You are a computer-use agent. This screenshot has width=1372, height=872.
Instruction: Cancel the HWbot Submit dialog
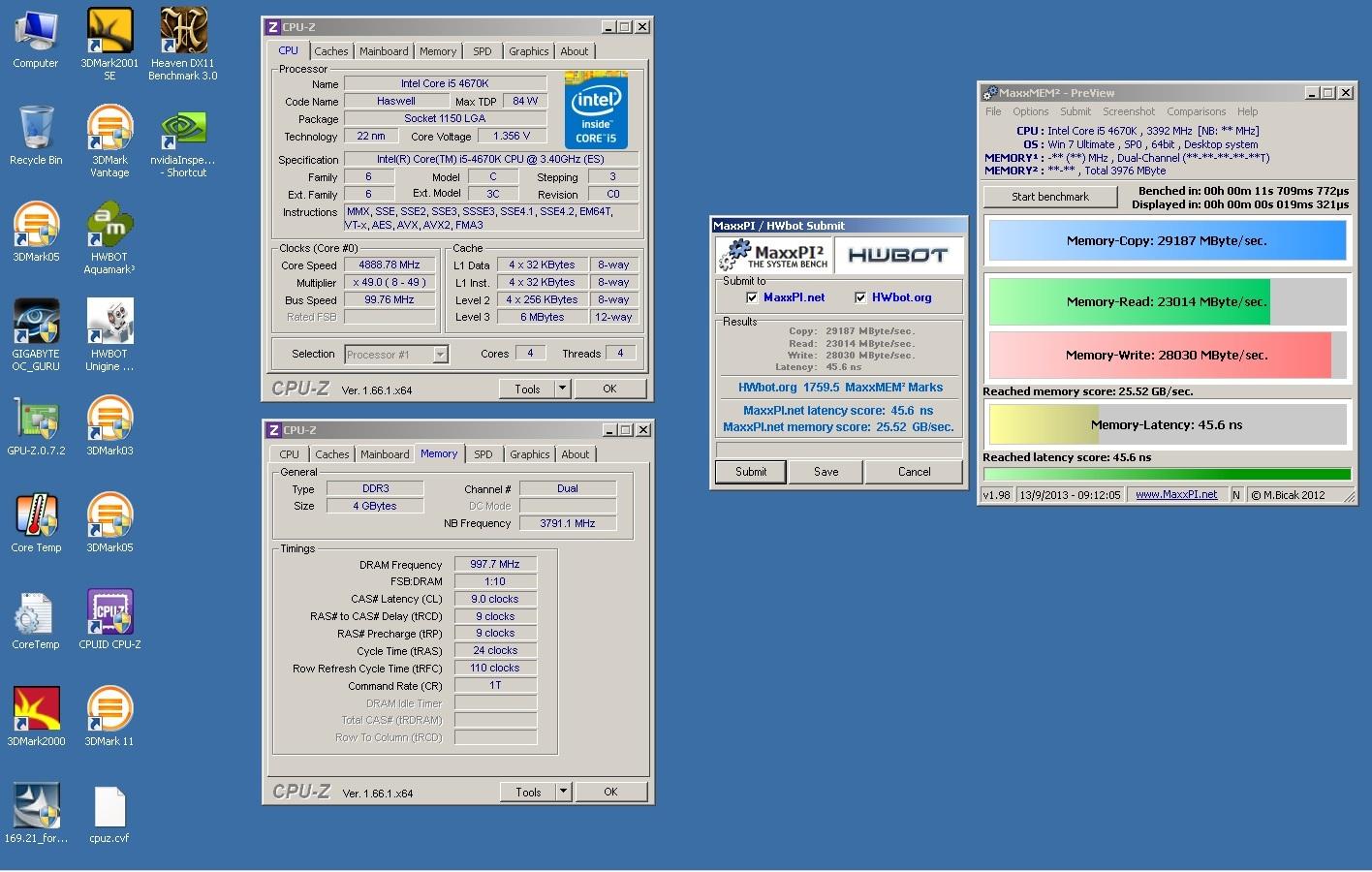(914, 472)
